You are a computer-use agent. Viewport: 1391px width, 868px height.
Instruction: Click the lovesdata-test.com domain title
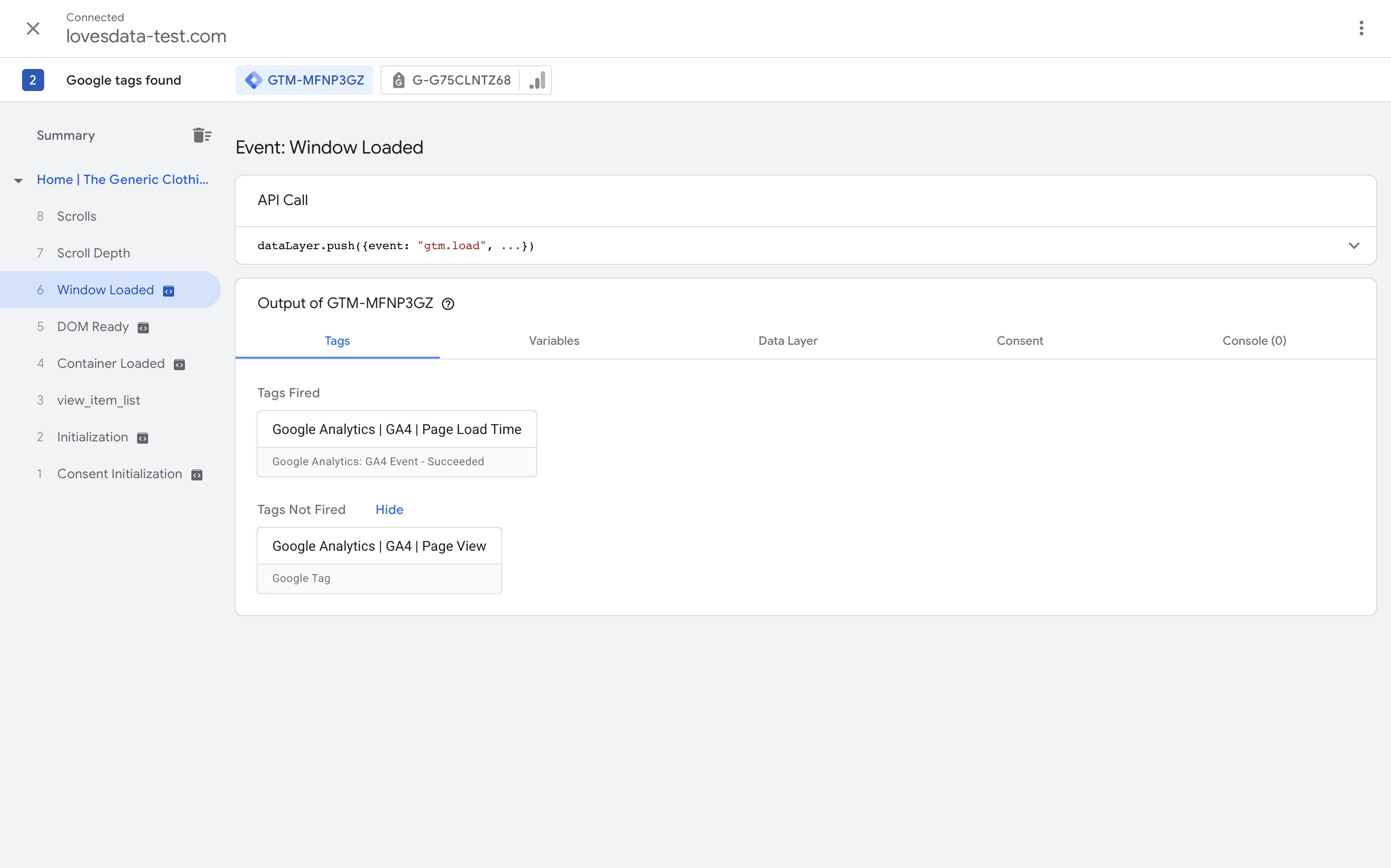(146, 36)
